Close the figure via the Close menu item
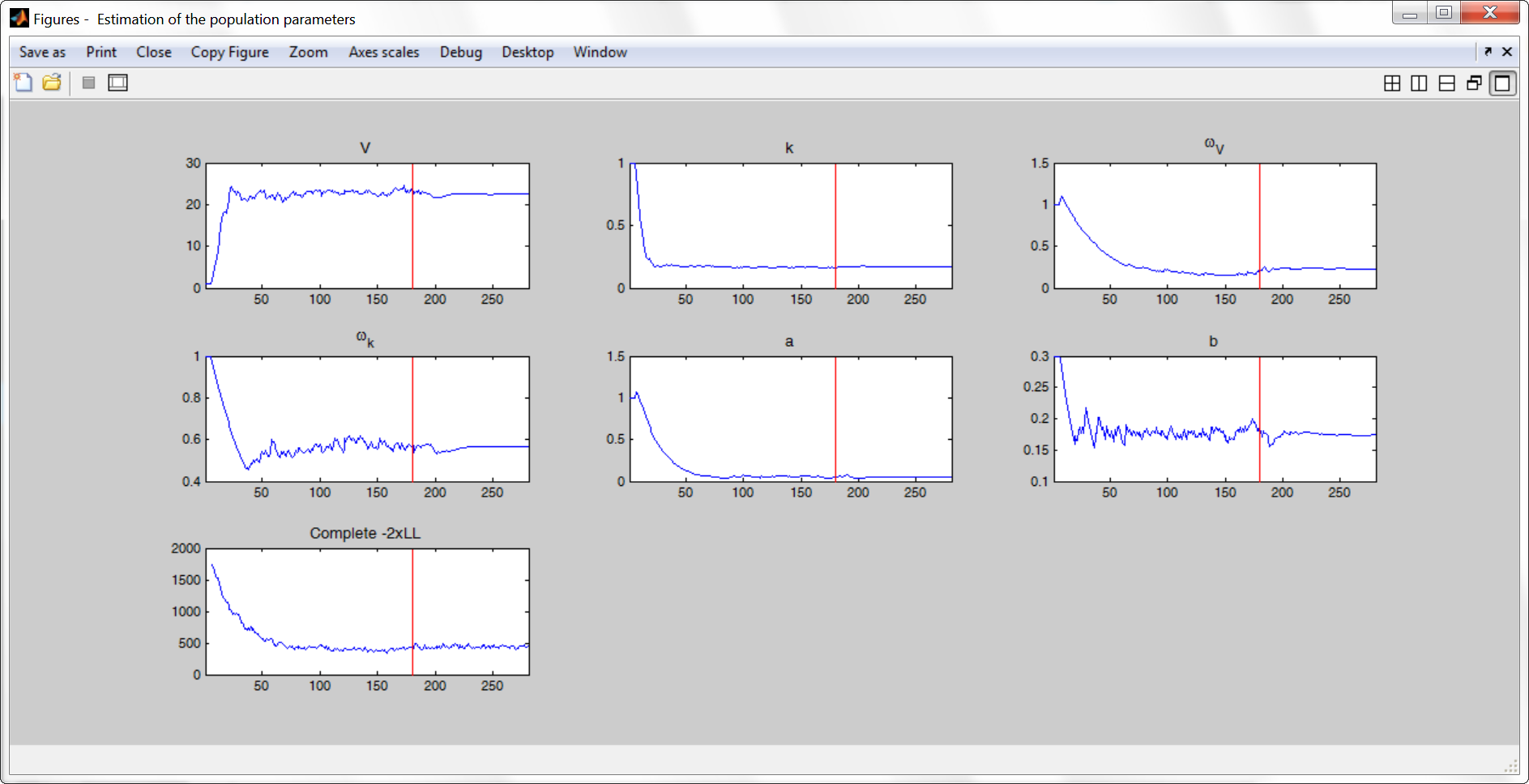This screenshot has width=1529, height=784. click(x=154, y=52)
